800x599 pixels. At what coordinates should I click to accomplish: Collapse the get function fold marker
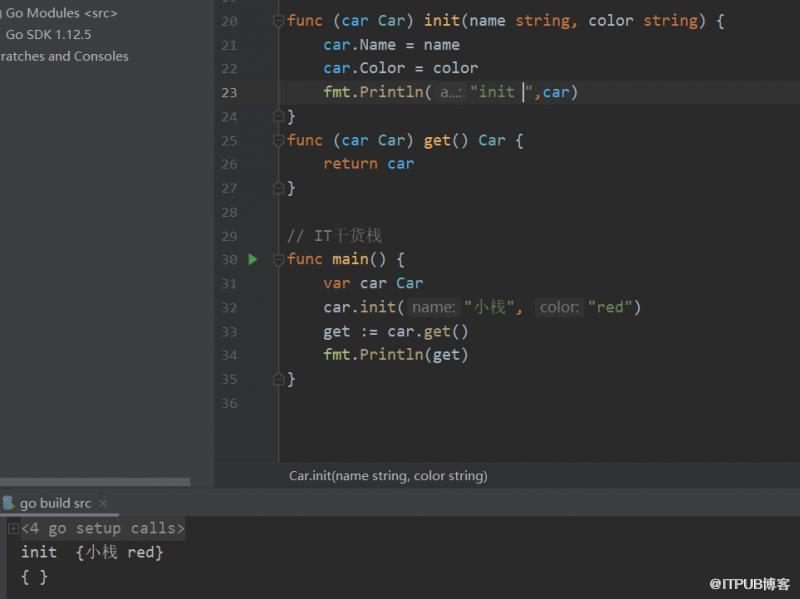[279, 140]
